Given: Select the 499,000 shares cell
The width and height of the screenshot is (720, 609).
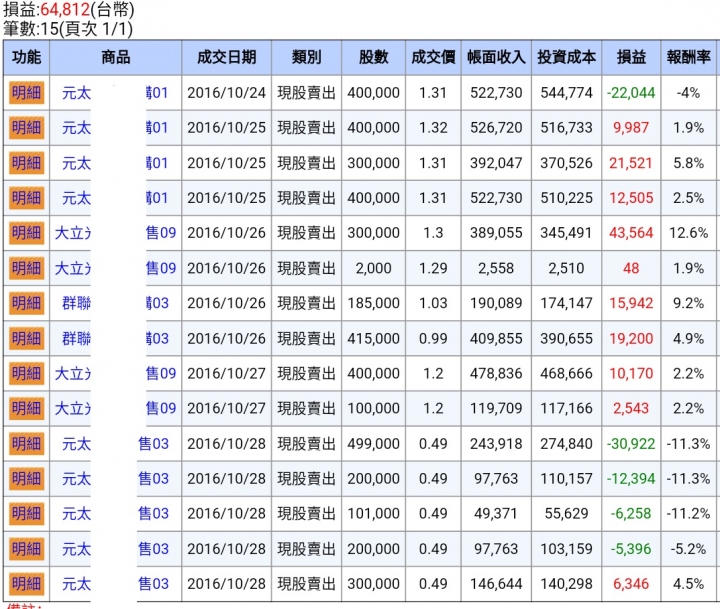Looking at the screenshot, I should point(373,444).
